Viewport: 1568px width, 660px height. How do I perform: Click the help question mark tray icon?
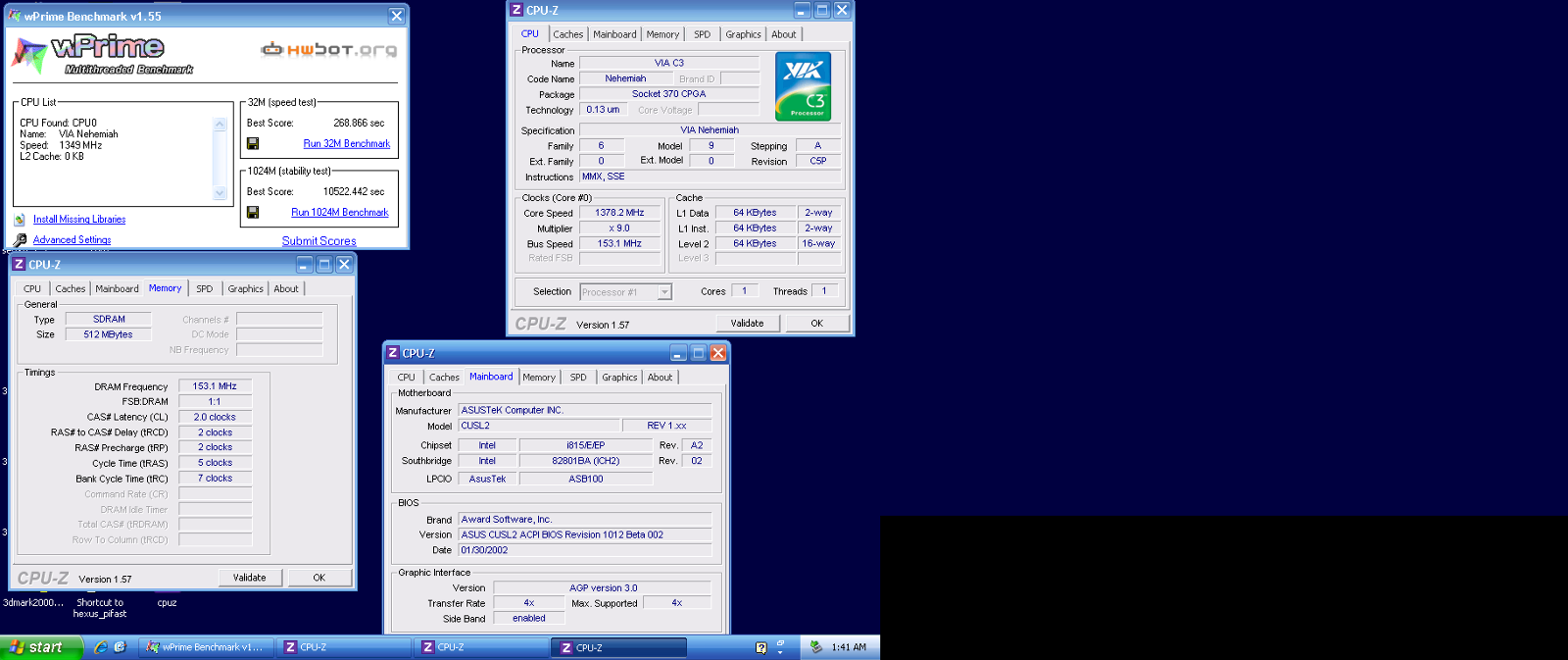(761, 647)
